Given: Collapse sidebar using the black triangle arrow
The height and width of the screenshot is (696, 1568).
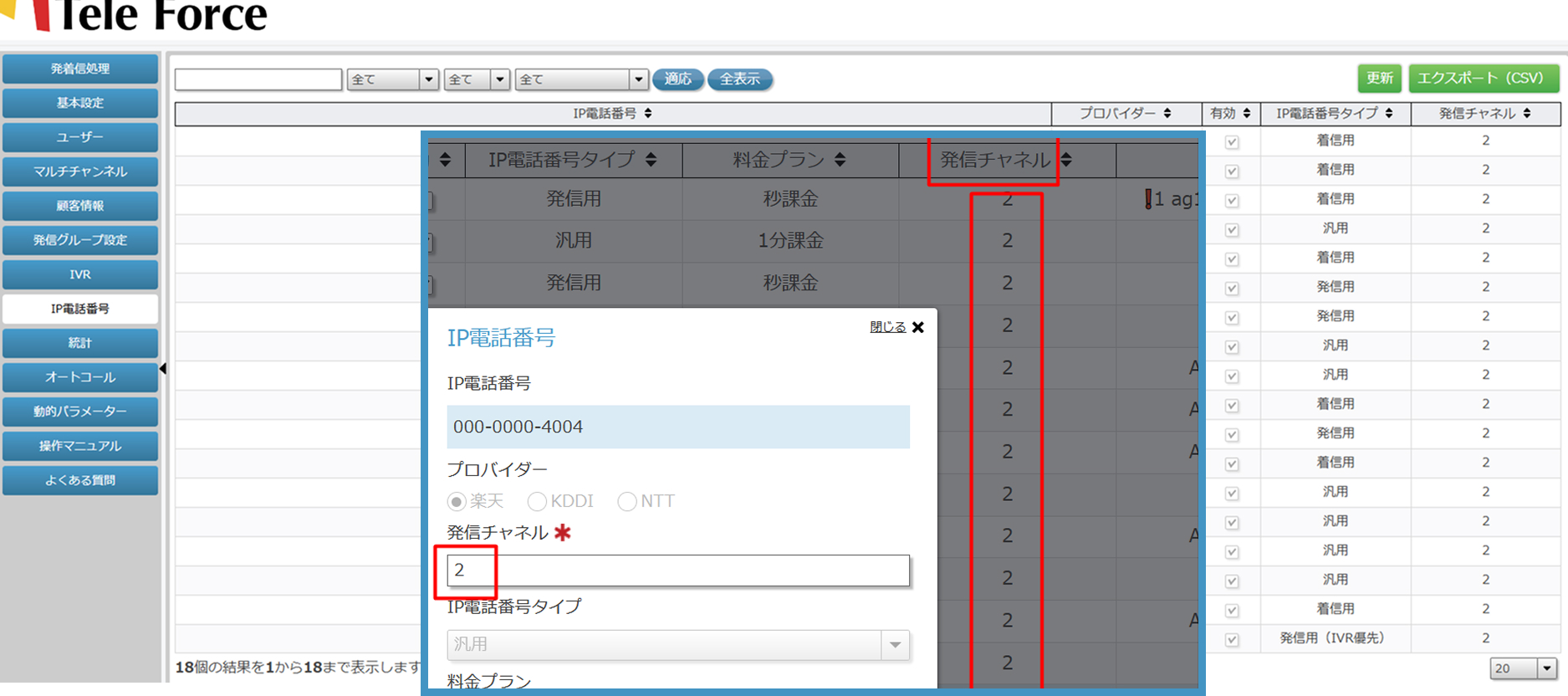Looking at the screenshot, I should (163, 369).
